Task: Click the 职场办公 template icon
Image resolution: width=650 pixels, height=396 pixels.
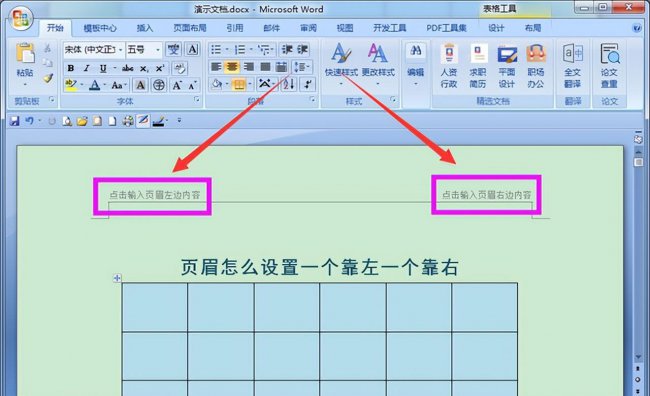Action: [536, 66]
